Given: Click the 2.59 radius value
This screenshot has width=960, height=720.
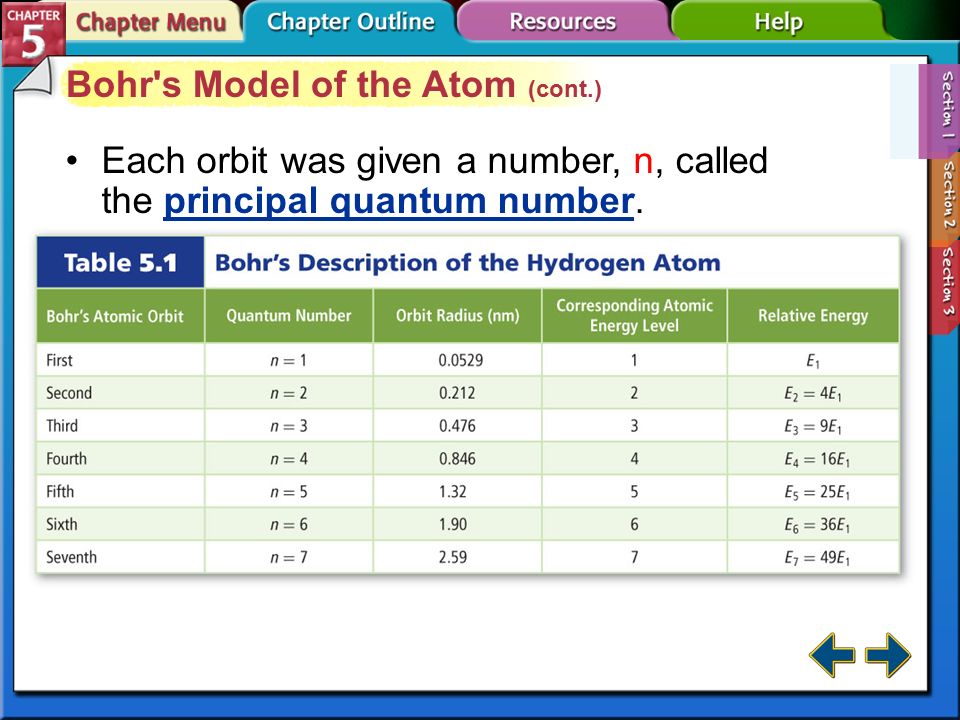Looking at the screenshot, I should [x=452, y=557].
